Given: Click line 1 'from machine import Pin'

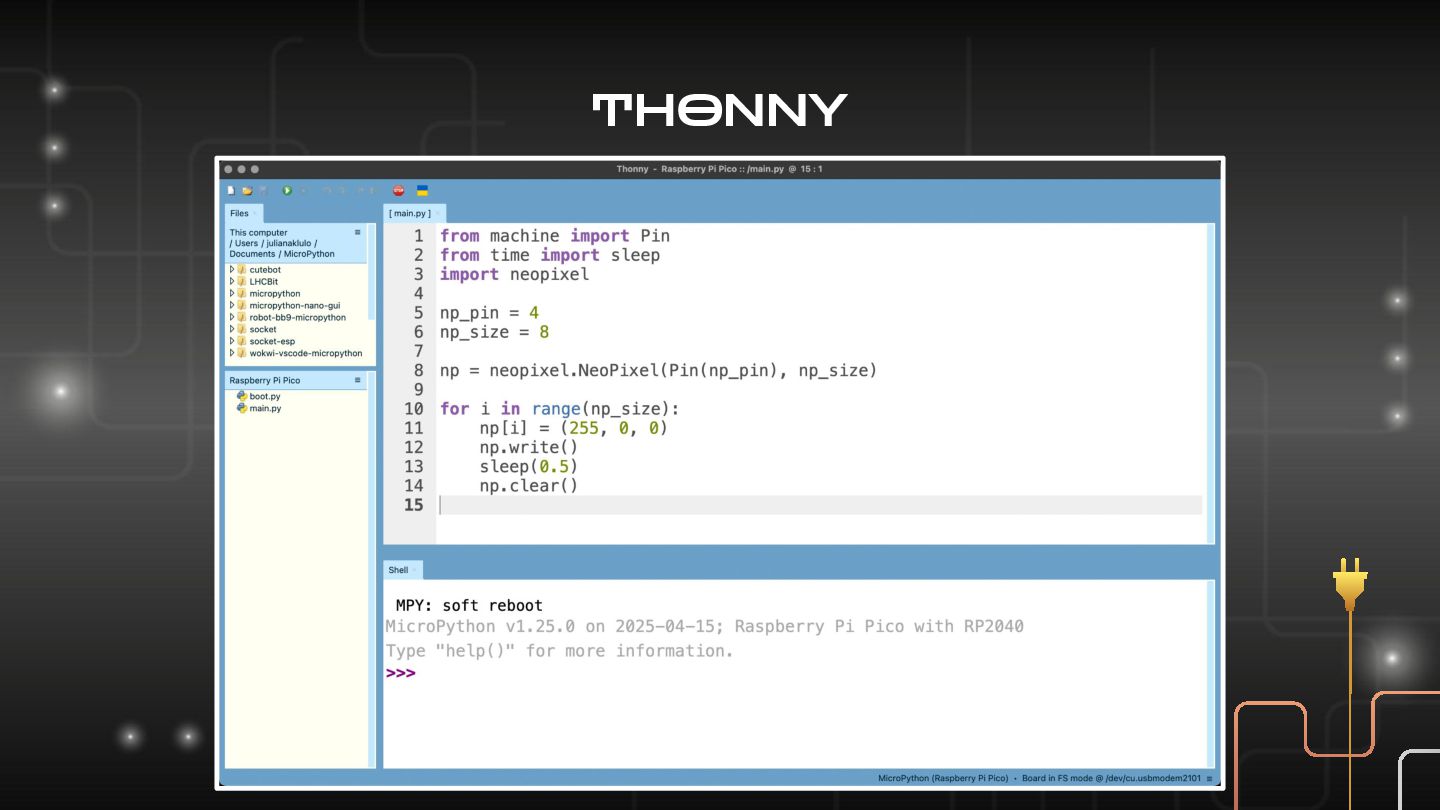Looking at the screenshot, I should point(554,236).
